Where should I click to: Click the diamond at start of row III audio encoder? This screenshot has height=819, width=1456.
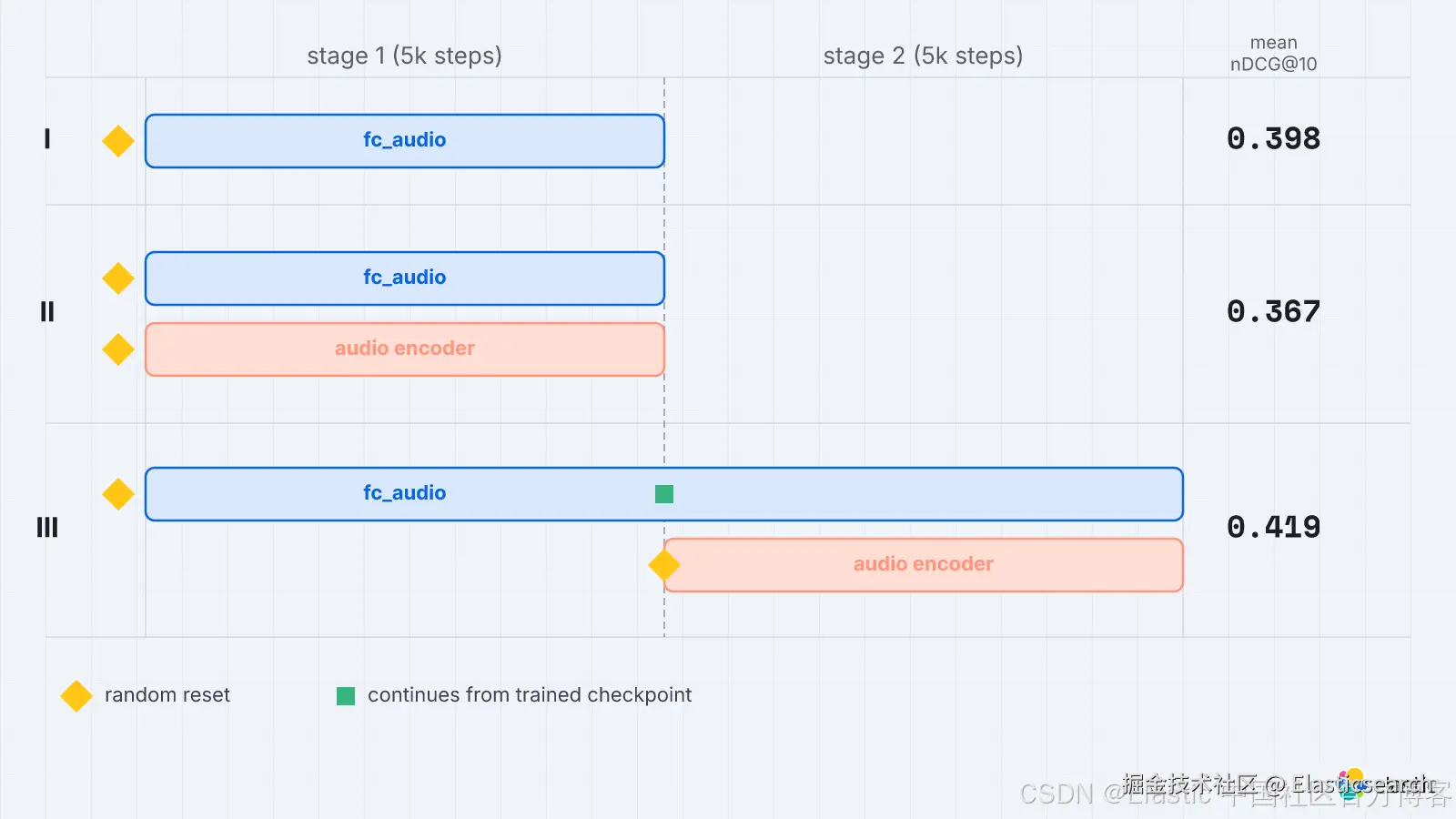pyautogui.click(x=664, y=565)
